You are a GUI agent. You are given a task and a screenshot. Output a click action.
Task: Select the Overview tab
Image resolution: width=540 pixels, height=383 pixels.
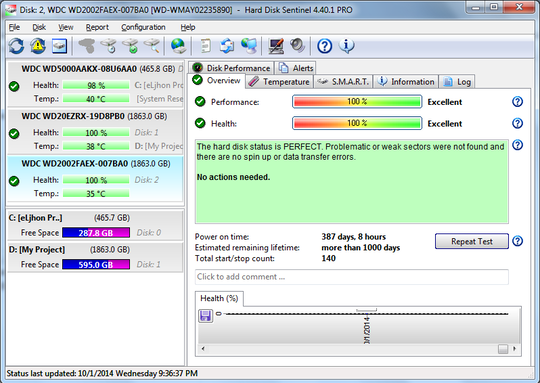(216, 81)
